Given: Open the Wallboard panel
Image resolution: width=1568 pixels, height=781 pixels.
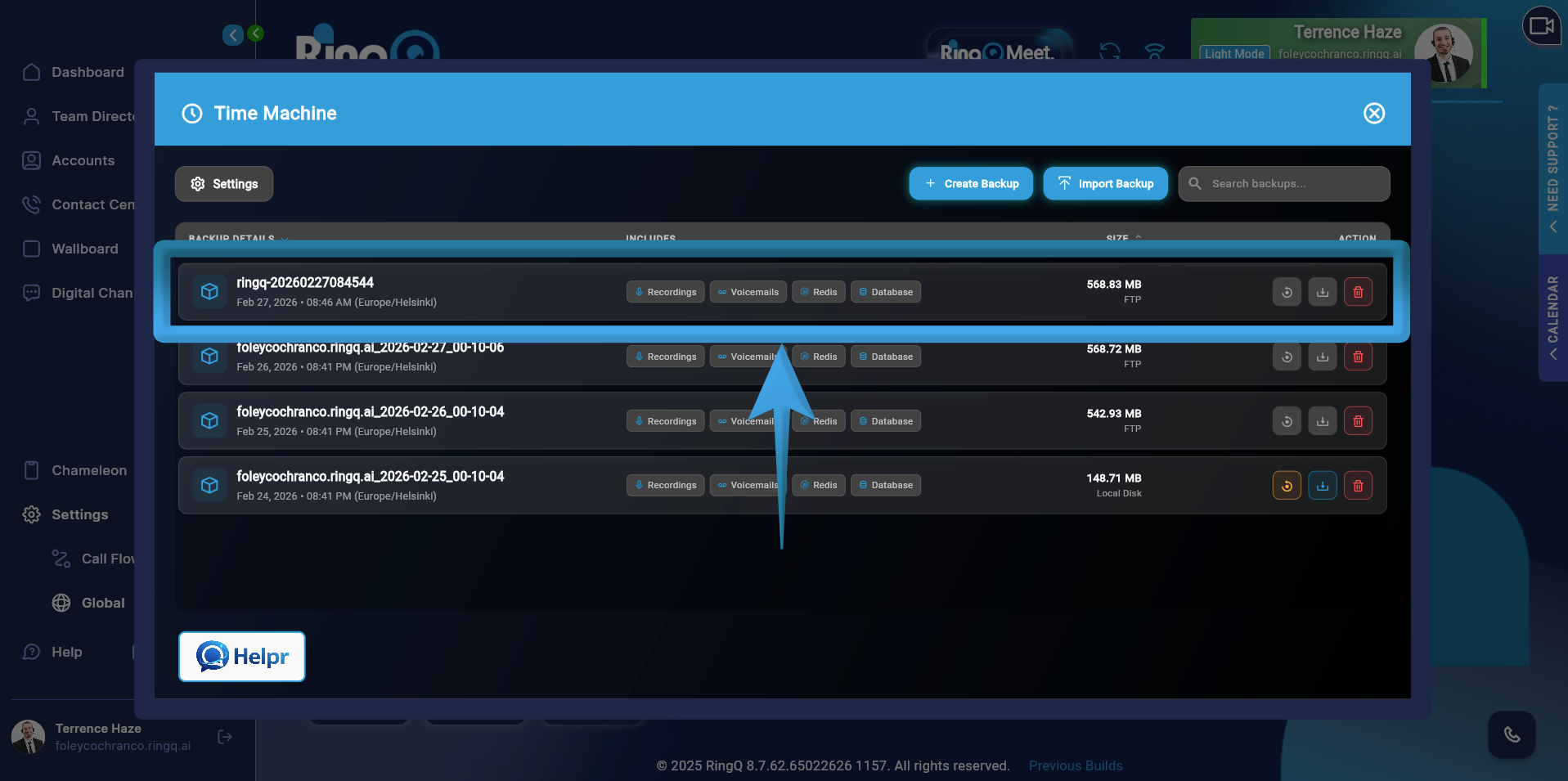Looking at the screenshot, I should [84, 249].
